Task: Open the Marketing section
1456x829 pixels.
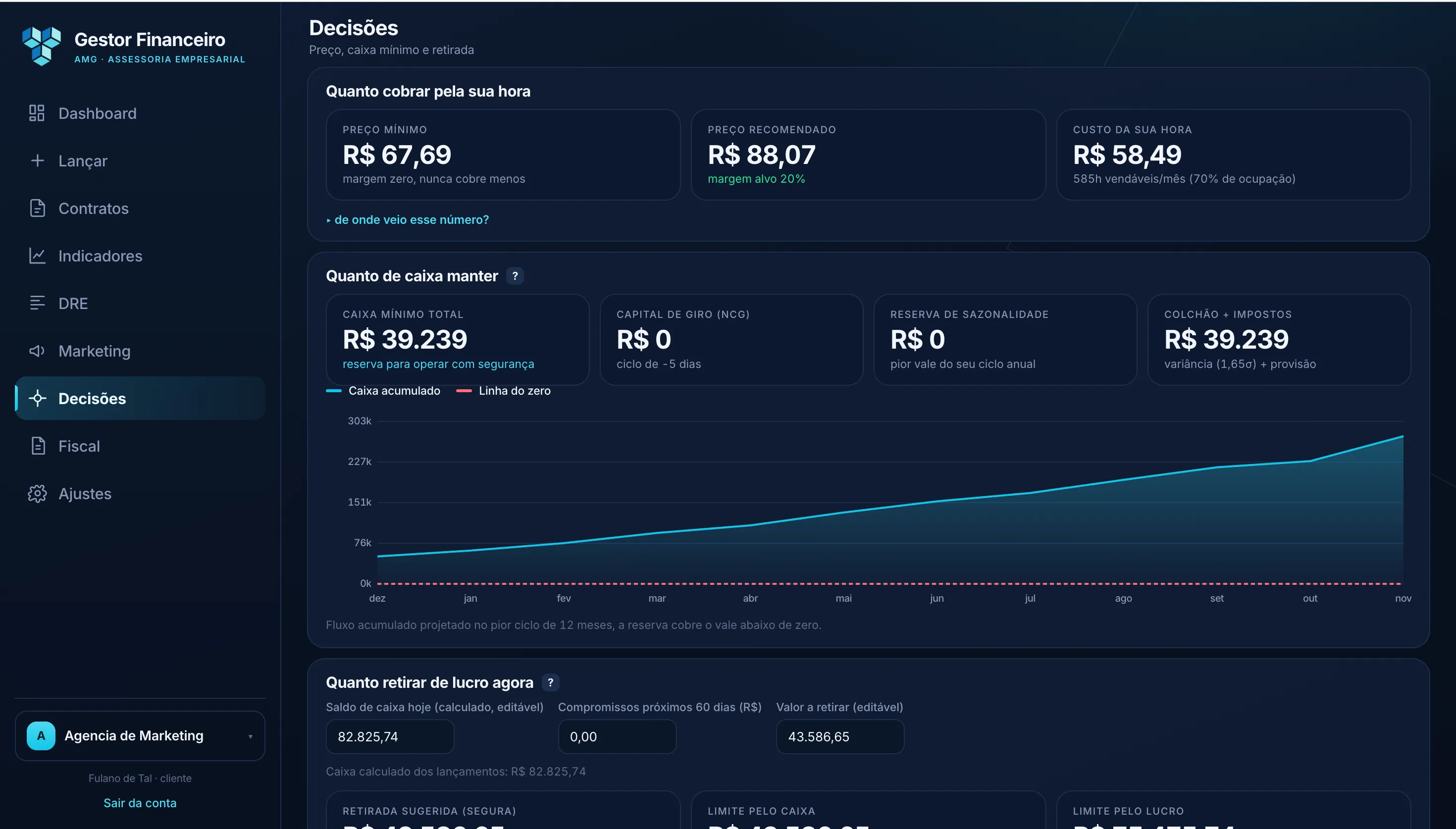Action: coord(140,351)
